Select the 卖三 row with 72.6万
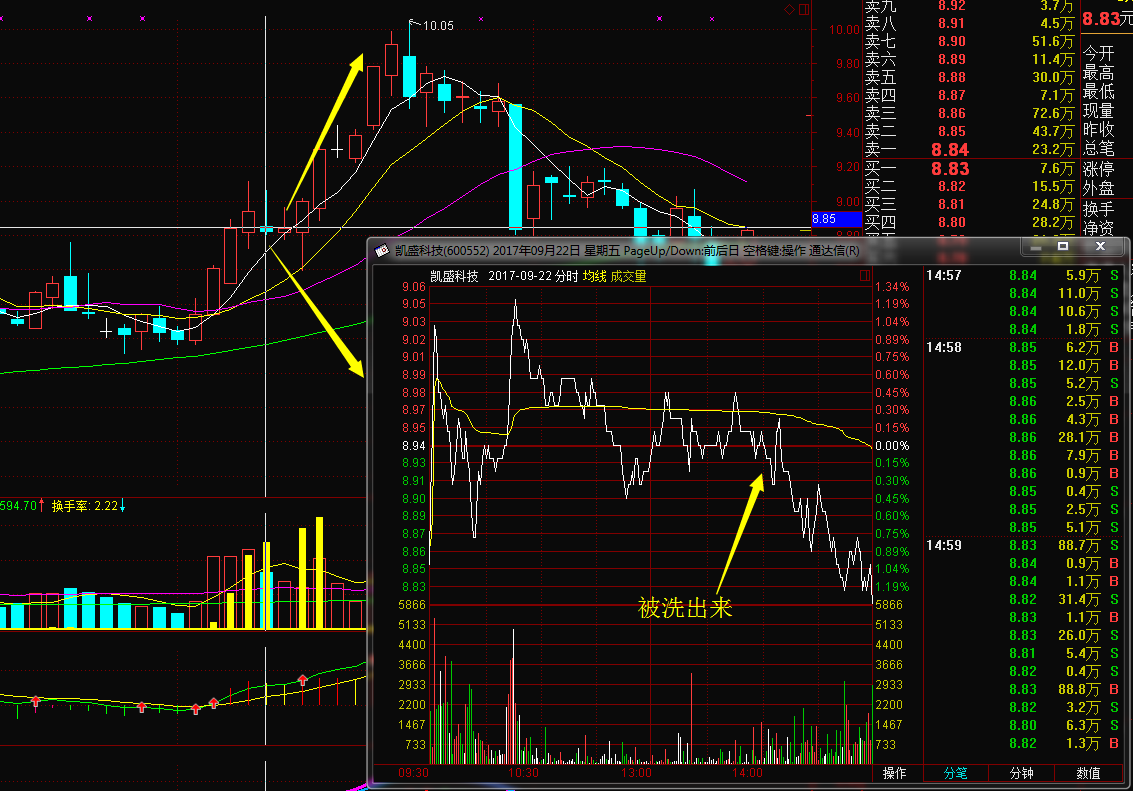The height and width of the screenshot is (791, 1133). (x=970, y=113)
